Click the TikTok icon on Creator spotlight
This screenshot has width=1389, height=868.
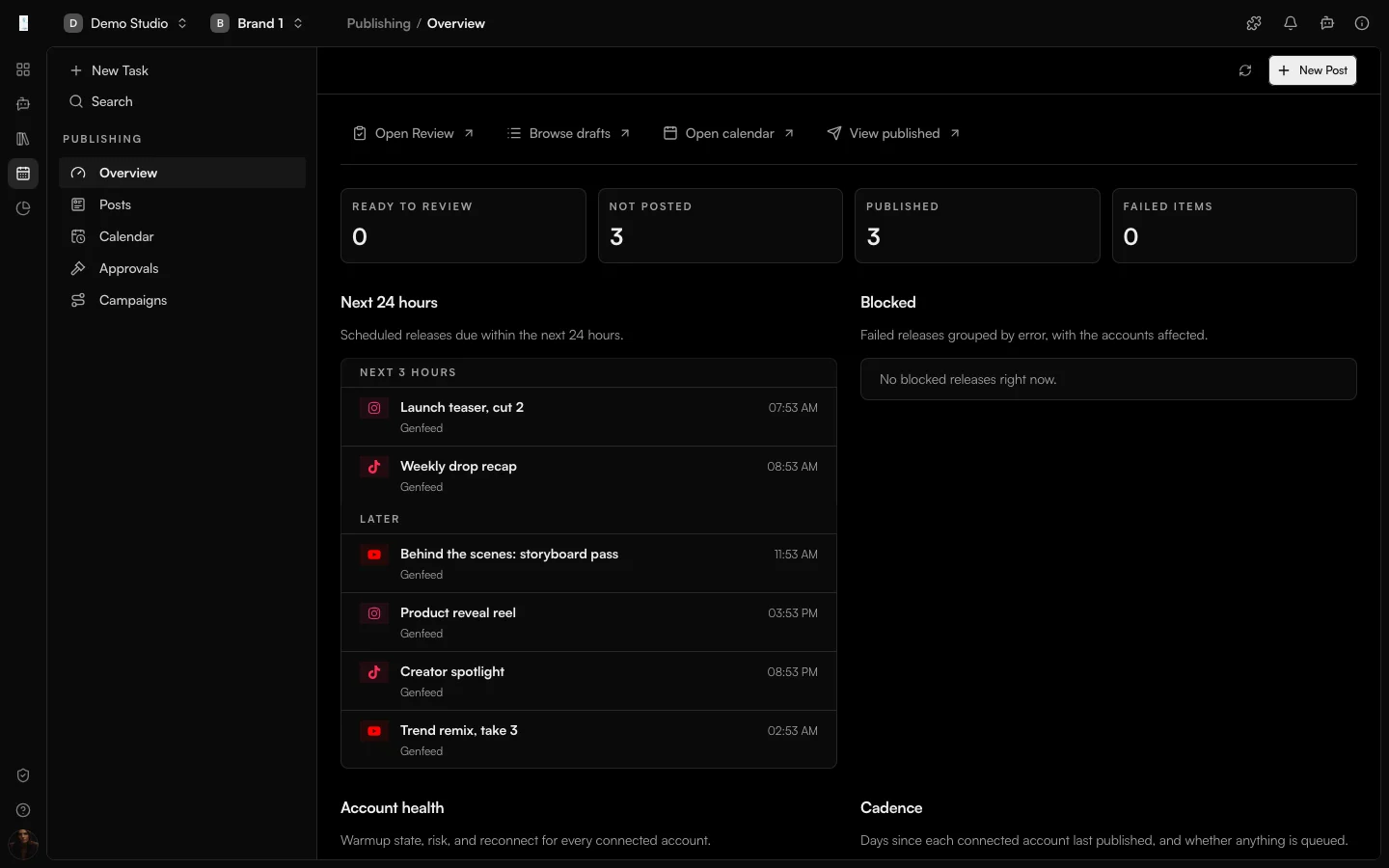click(x=374, y=672)
